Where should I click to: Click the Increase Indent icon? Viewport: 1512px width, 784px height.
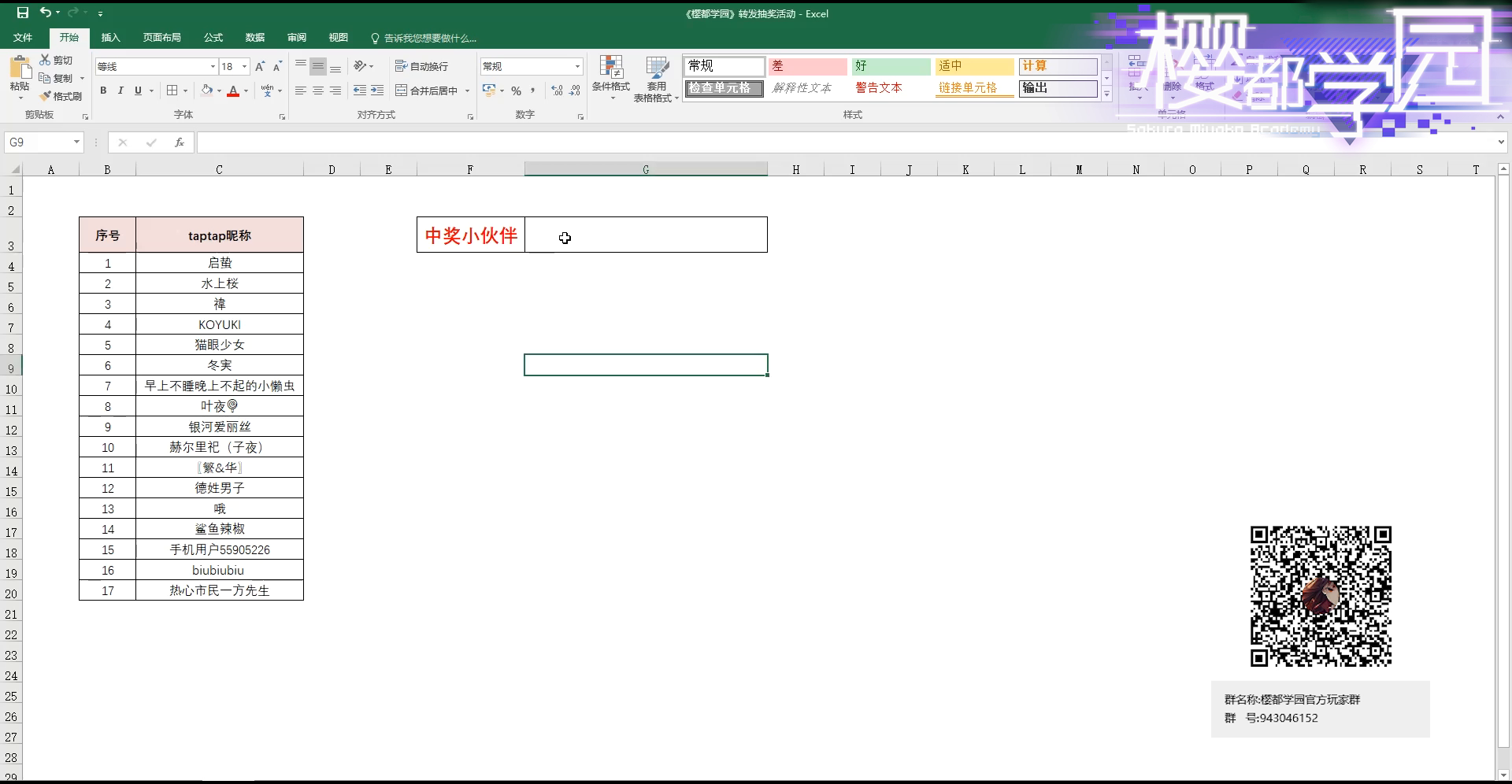pos(377,91)
